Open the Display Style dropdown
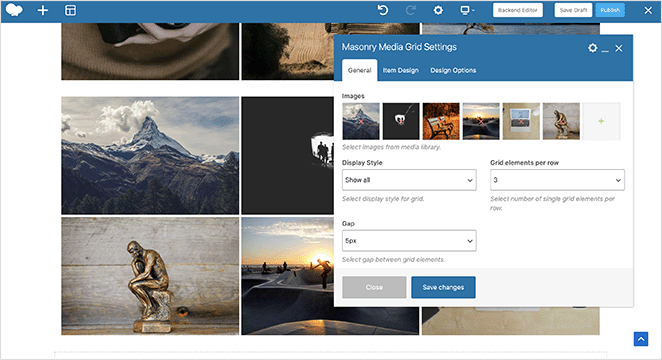This screenshot has height=360, width=662. pyautogui.click(x=409, y=180)
